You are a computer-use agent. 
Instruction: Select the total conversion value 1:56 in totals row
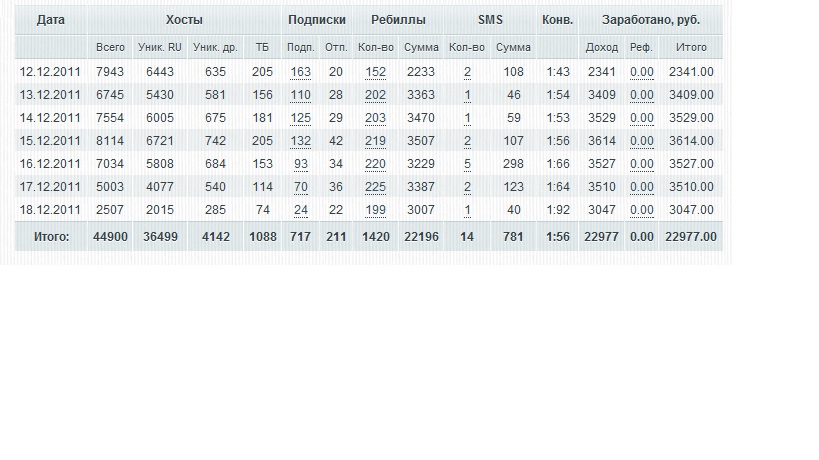(x=558, y=237)
